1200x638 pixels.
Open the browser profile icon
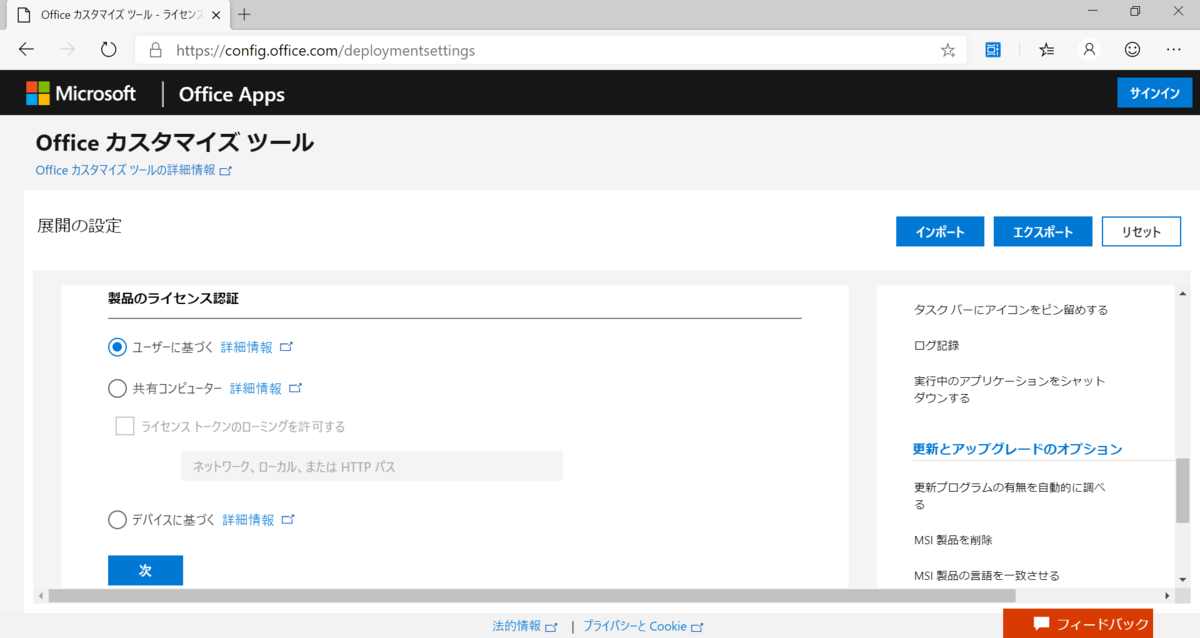click(1090, 49)
